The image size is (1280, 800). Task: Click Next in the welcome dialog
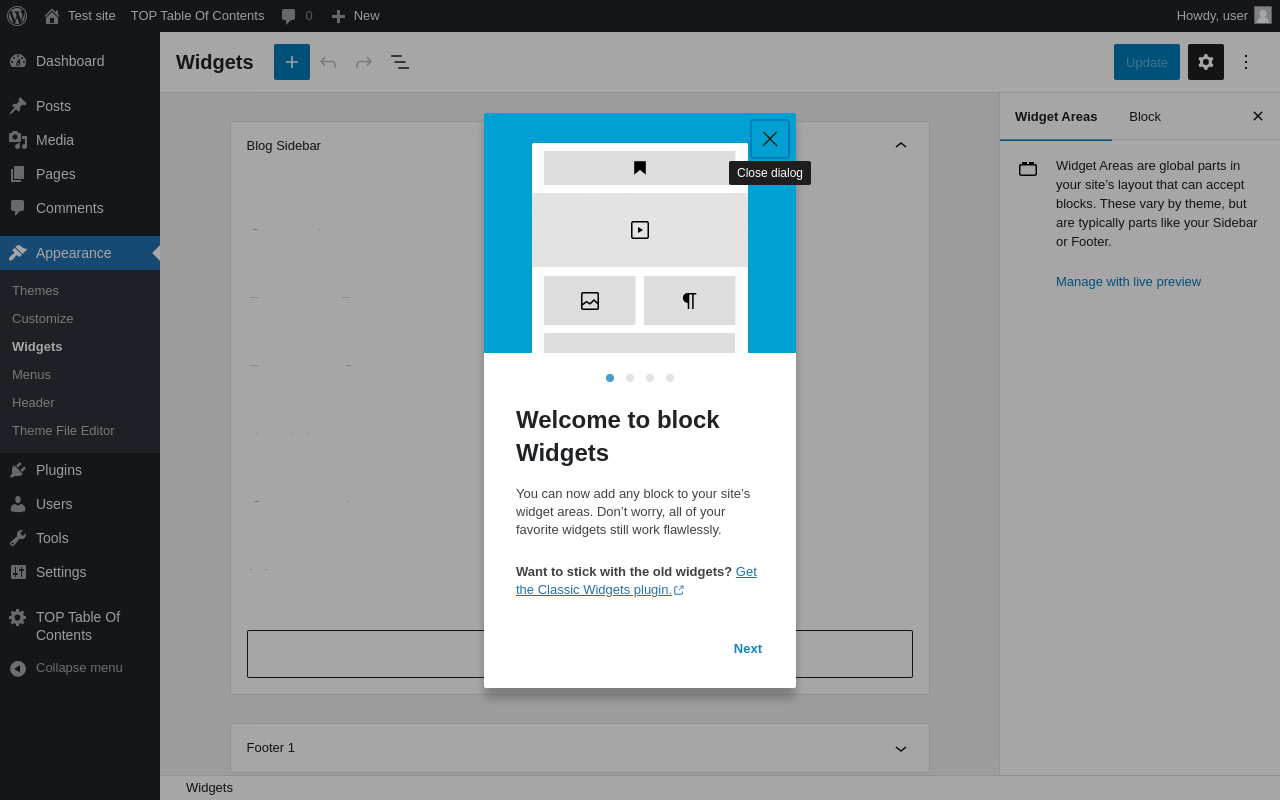click(x=748, y=648)
